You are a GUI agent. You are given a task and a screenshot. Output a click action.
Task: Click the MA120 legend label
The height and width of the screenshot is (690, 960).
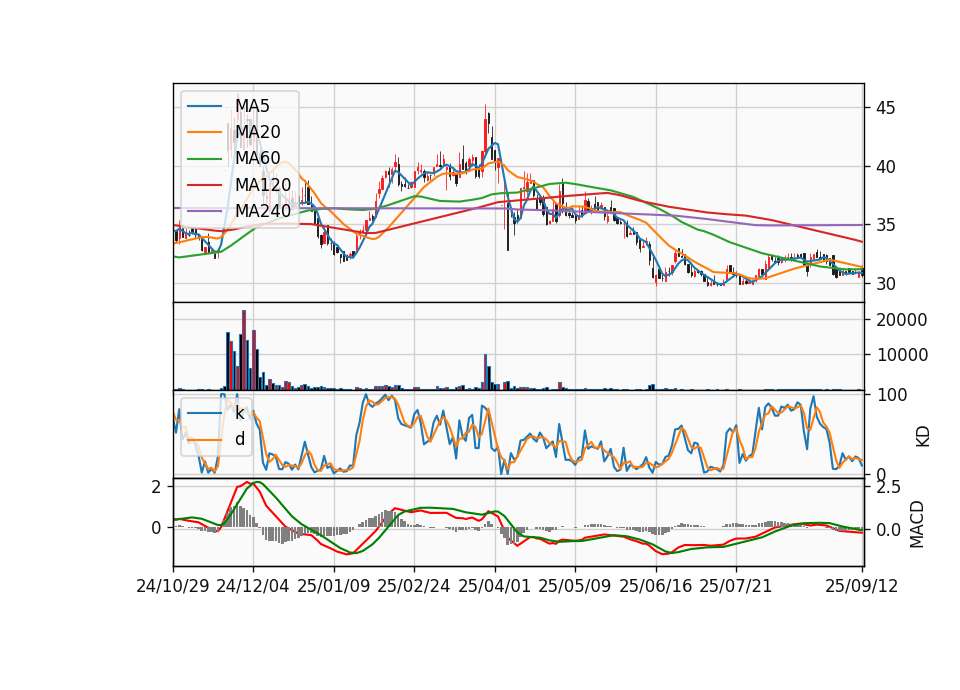click(263, 184)
